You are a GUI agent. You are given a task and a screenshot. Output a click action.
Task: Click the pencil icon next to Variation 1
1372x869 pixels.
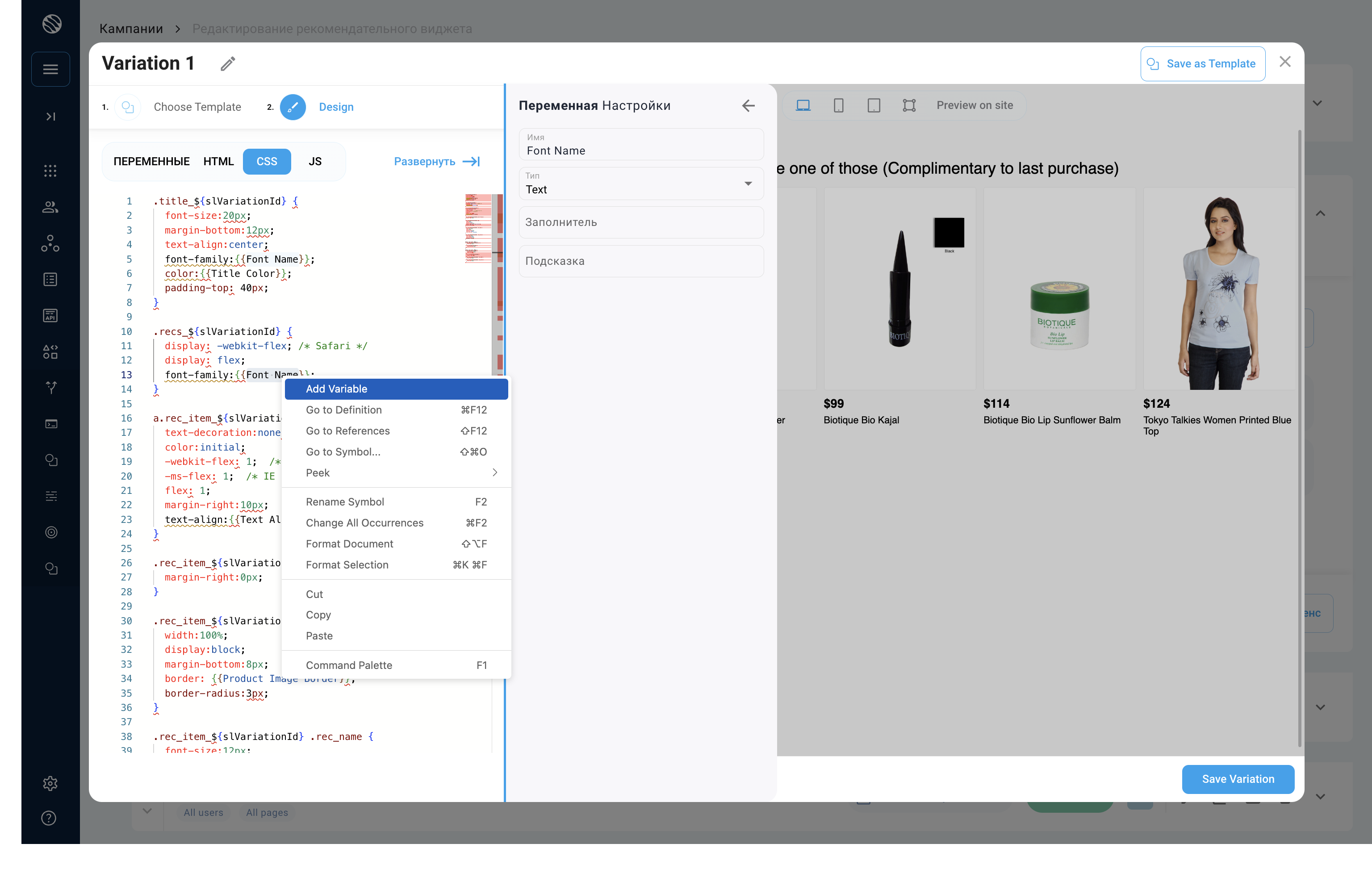[228, 64]
